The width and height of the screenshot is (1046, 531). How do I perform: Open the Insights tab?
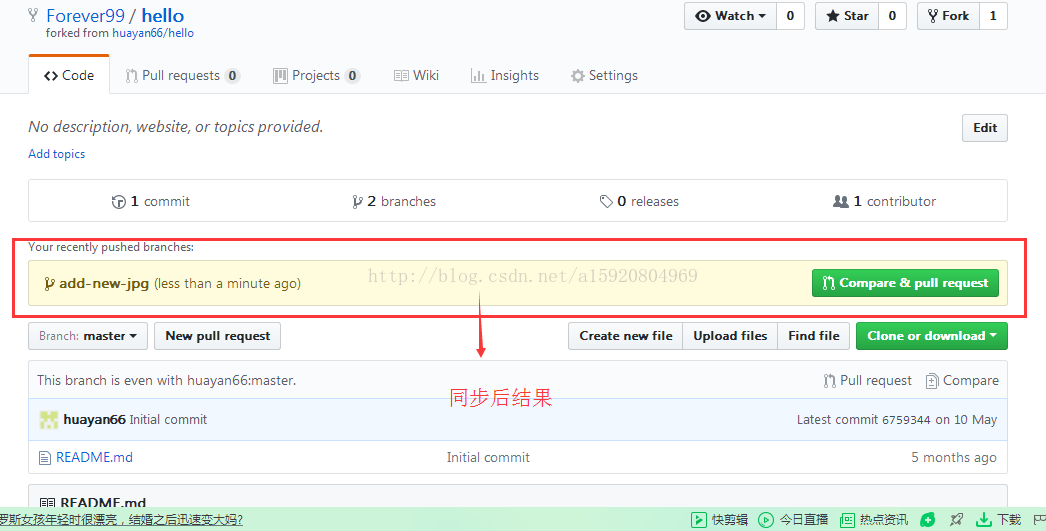[504, 75]
